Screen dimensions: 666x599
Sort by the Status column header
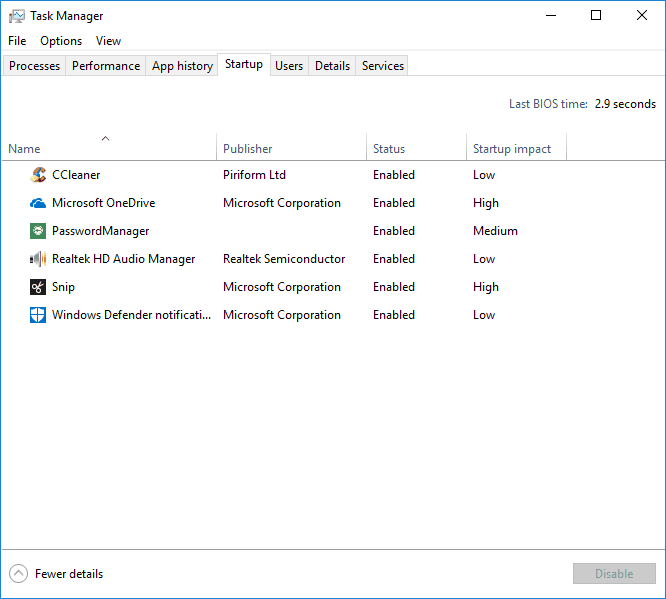tap(416, 147)
